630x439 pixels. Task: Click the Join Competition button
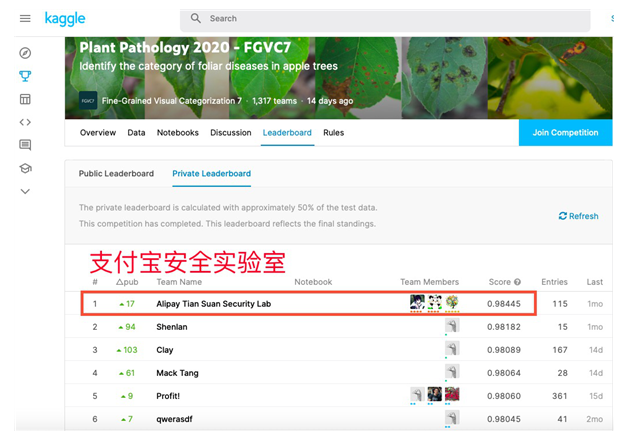click(x=565, y=133)
